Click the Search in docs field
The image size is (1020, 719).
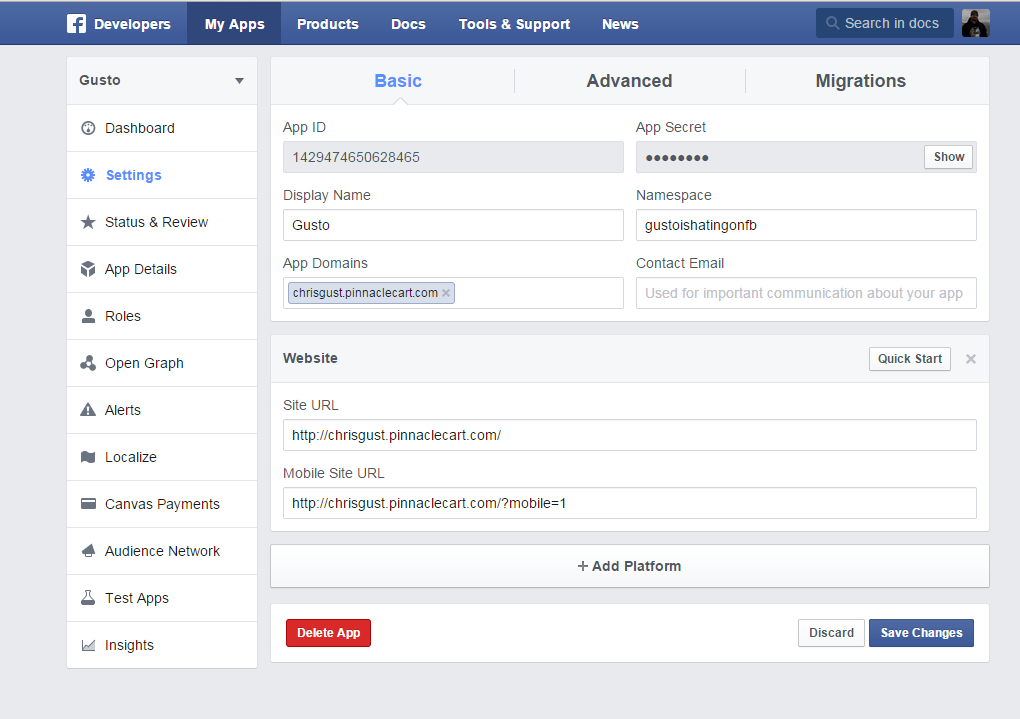885,23
